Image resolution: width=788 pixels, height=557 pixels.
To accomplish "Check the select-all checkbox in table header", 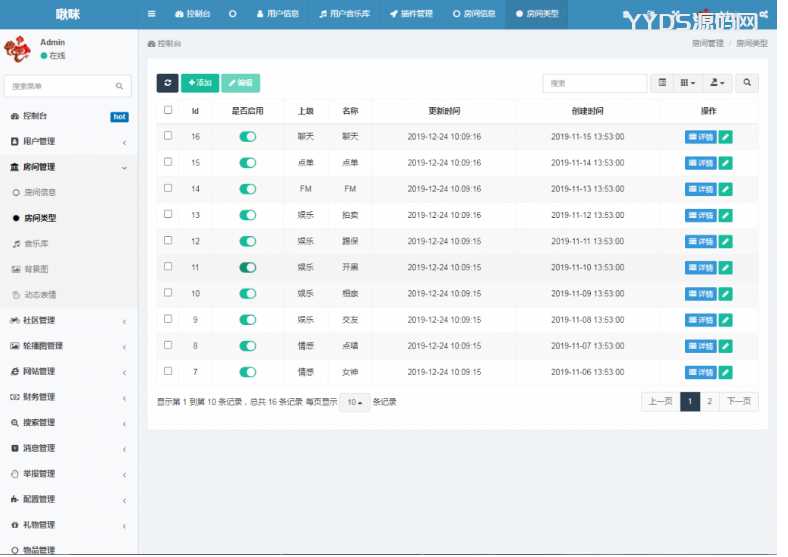I will tap(168, 110).
